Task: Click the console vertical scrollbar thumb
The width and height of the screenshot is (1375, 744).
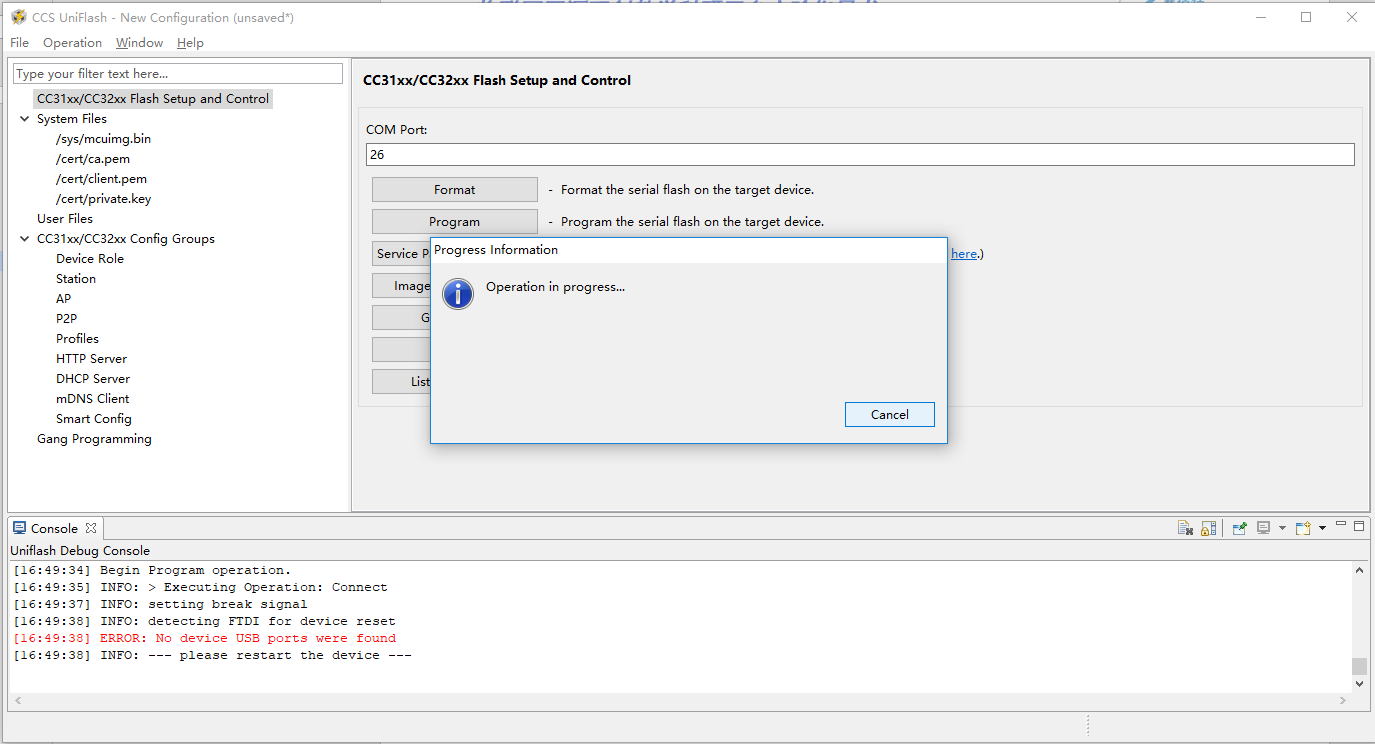Action: pyautogui.click(x=1359, y=666)
